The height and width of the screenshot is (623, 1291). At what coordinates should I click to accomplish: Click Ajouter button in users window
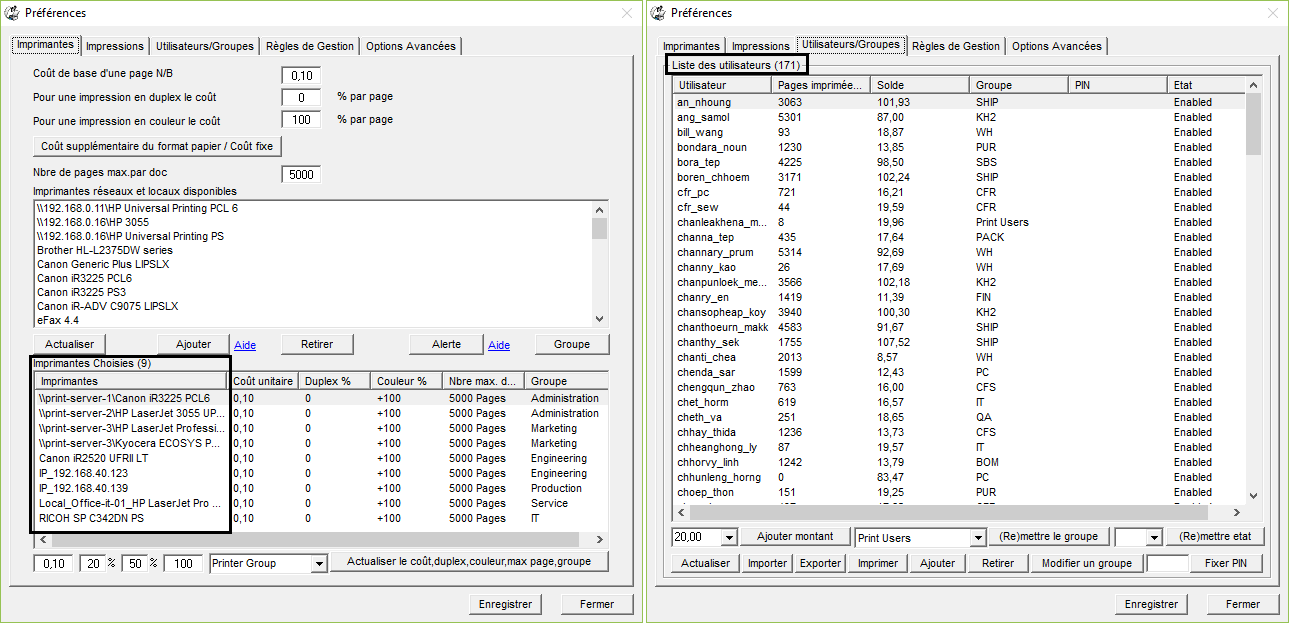937,563
